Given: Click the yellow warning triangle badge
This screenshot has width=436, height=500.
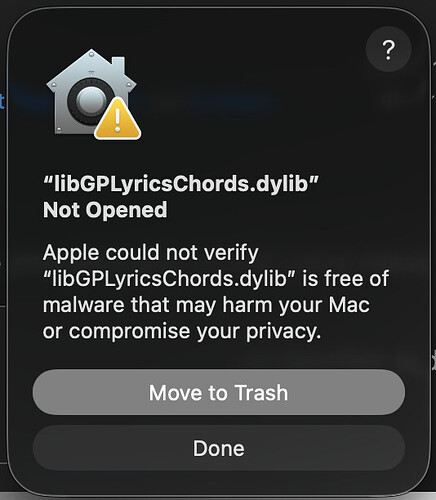Looking at the screenshot, I should 118,119.
